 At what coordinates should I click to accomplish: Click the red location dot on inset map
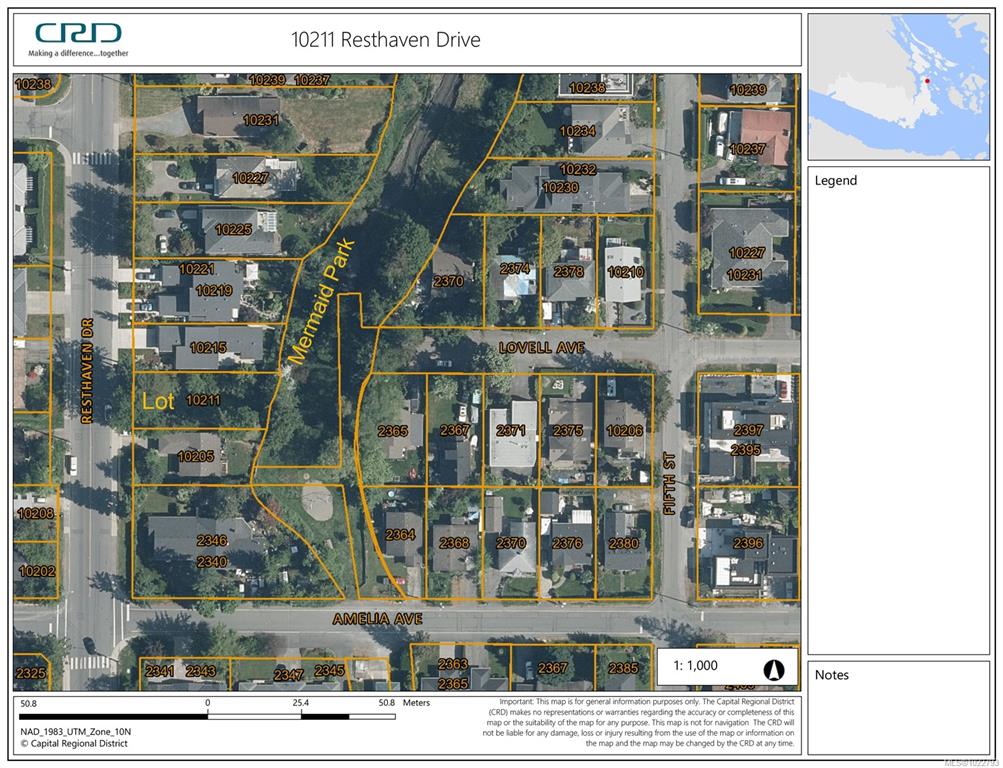click(928, 80)
